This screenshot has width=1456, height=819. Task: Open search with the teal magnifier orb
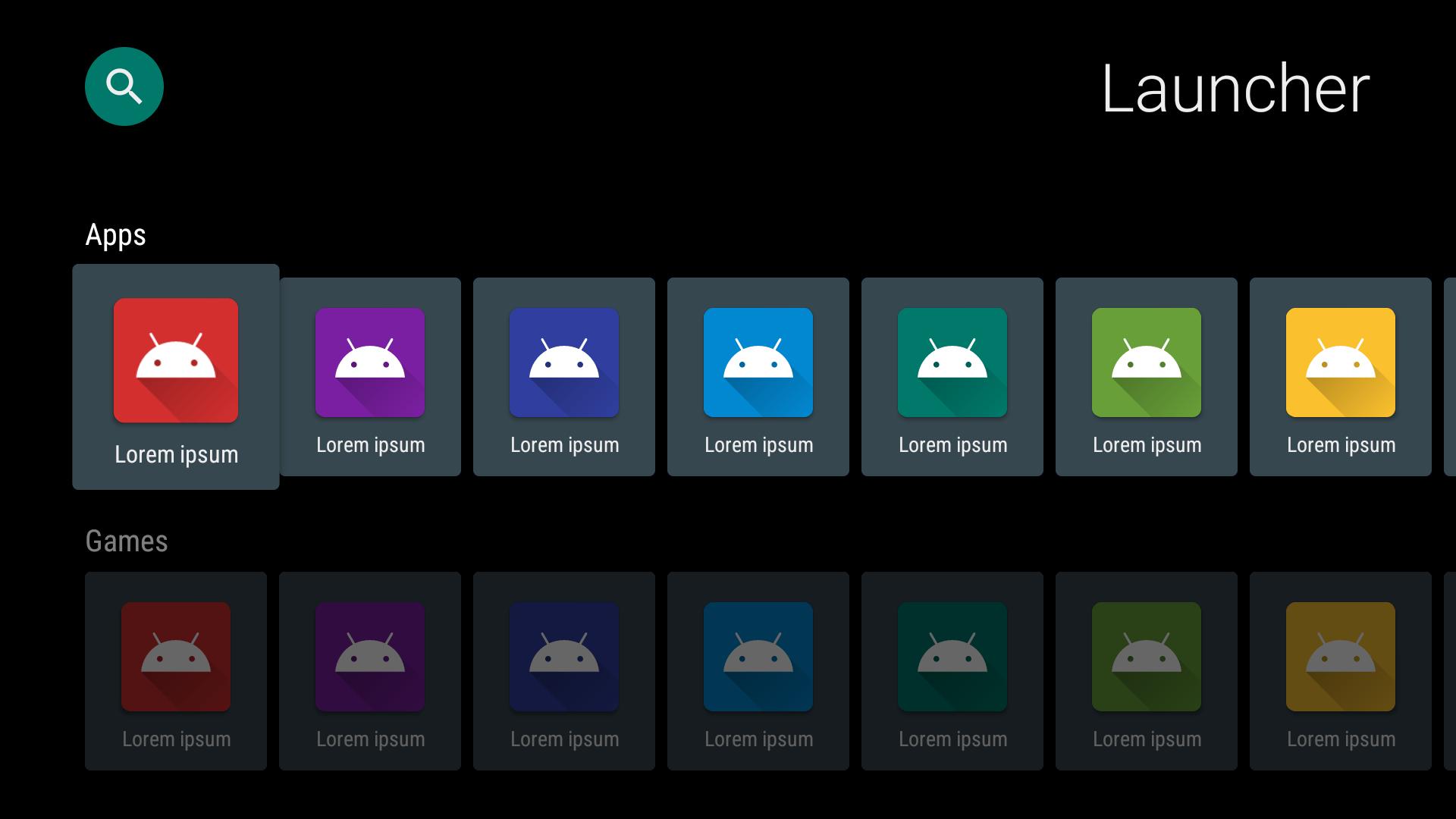click(x=124, y=86)
